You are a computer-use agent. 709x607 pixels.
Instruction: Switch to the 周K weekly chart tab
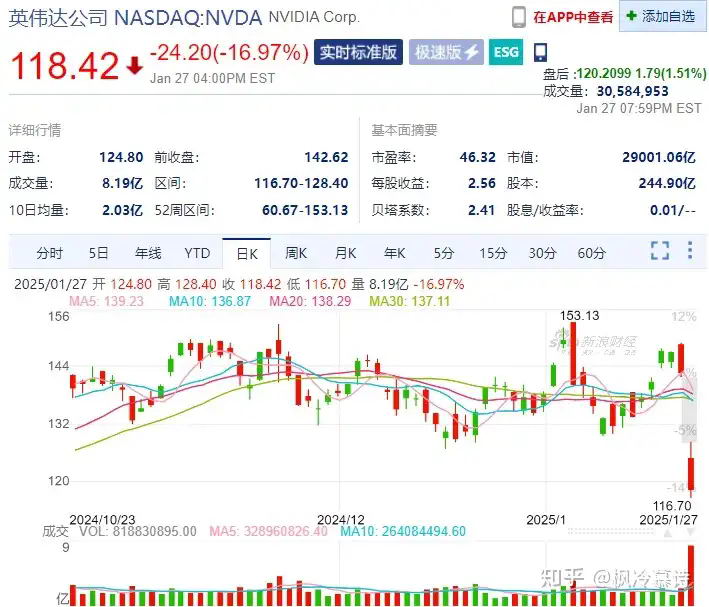[x=296, y=252]
